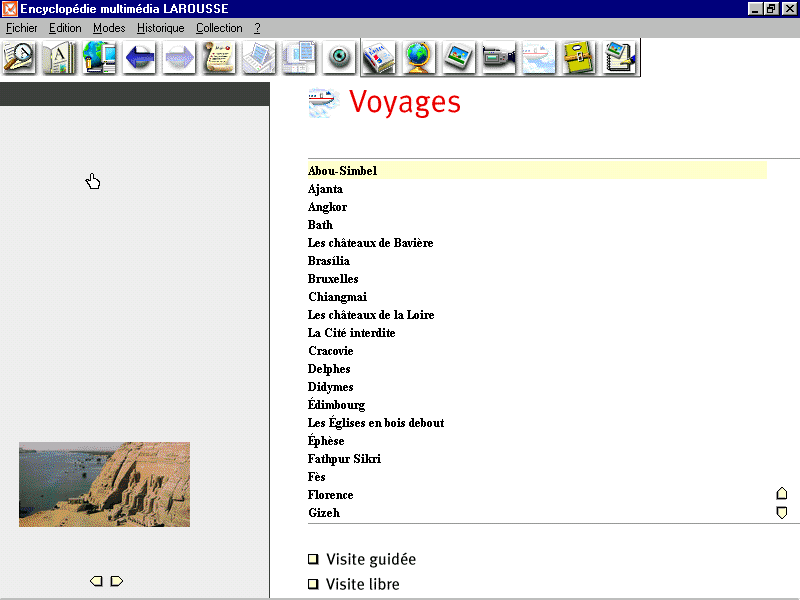Close the Larousse encyclopedia window
Viewport: 800px width, 600px height.
click(789, 9)
